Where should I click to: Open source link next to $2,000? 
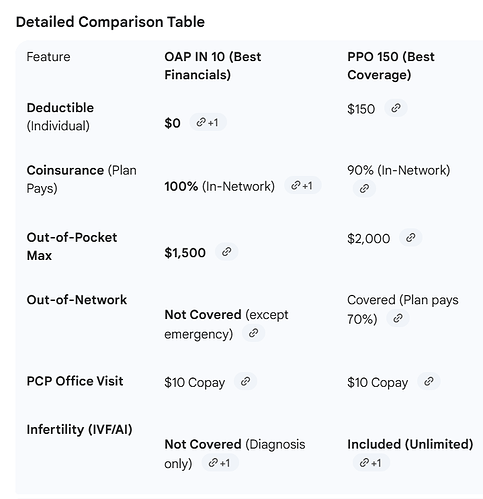(x=411, y=237)
